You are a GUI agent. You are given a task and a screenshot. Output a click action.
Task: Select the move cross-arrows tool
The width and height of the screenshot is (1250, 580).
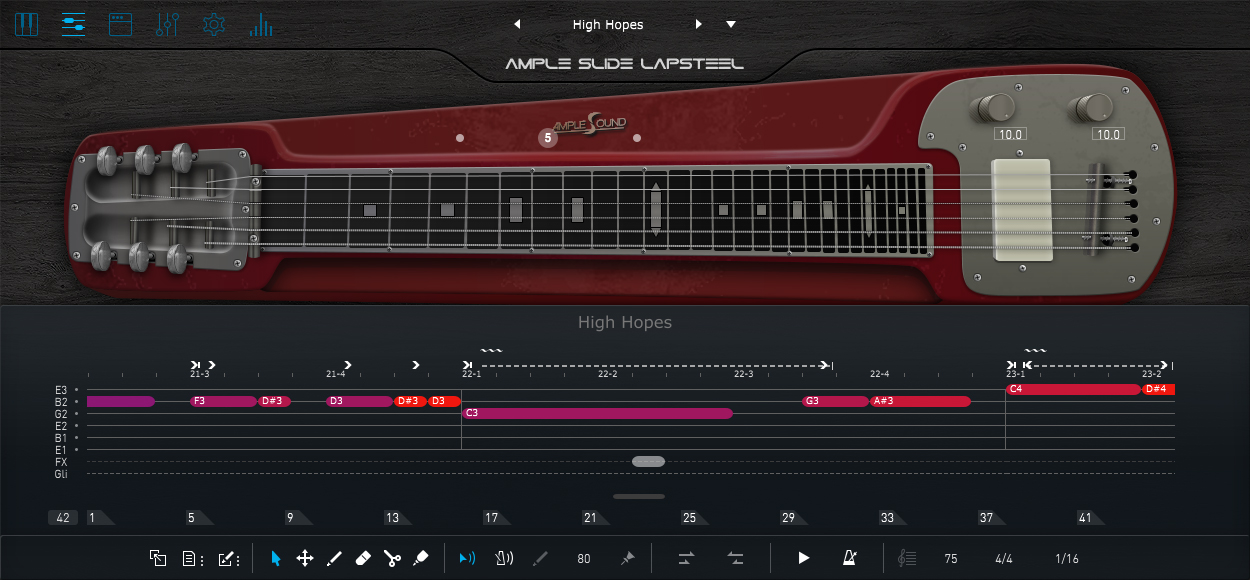click(305, 558)
